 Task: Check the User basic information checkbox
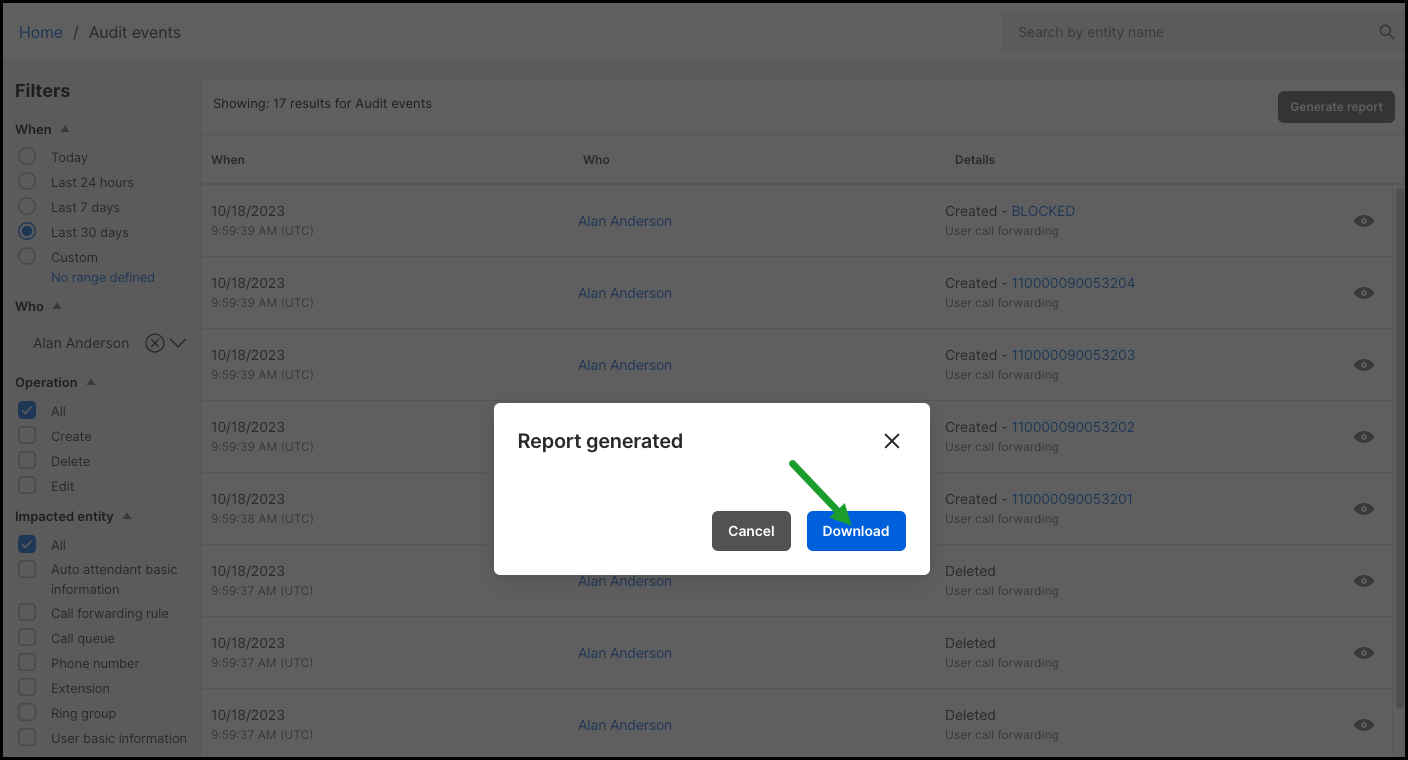pos(27,738)
